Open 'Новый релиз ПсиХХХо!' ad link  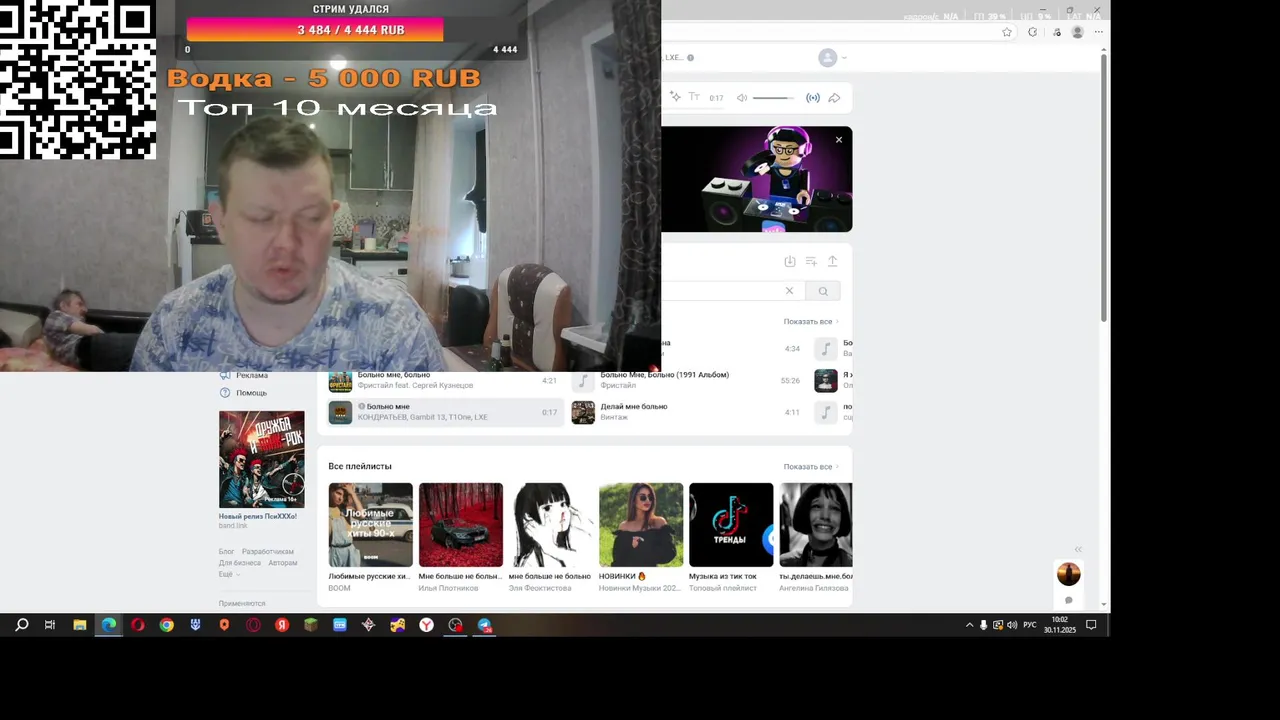(258, 516)
